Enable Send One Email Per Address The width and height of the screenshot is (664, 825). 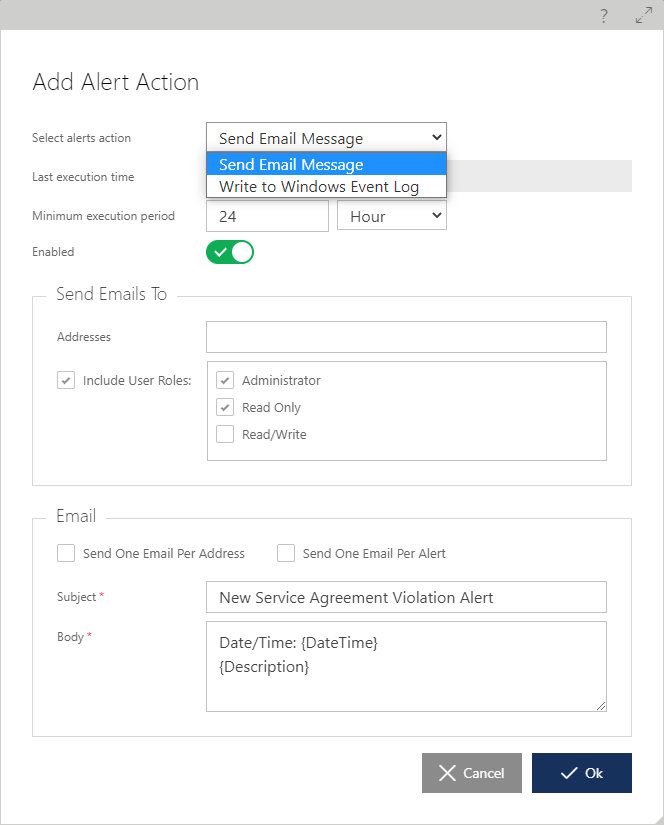(66, 553)
